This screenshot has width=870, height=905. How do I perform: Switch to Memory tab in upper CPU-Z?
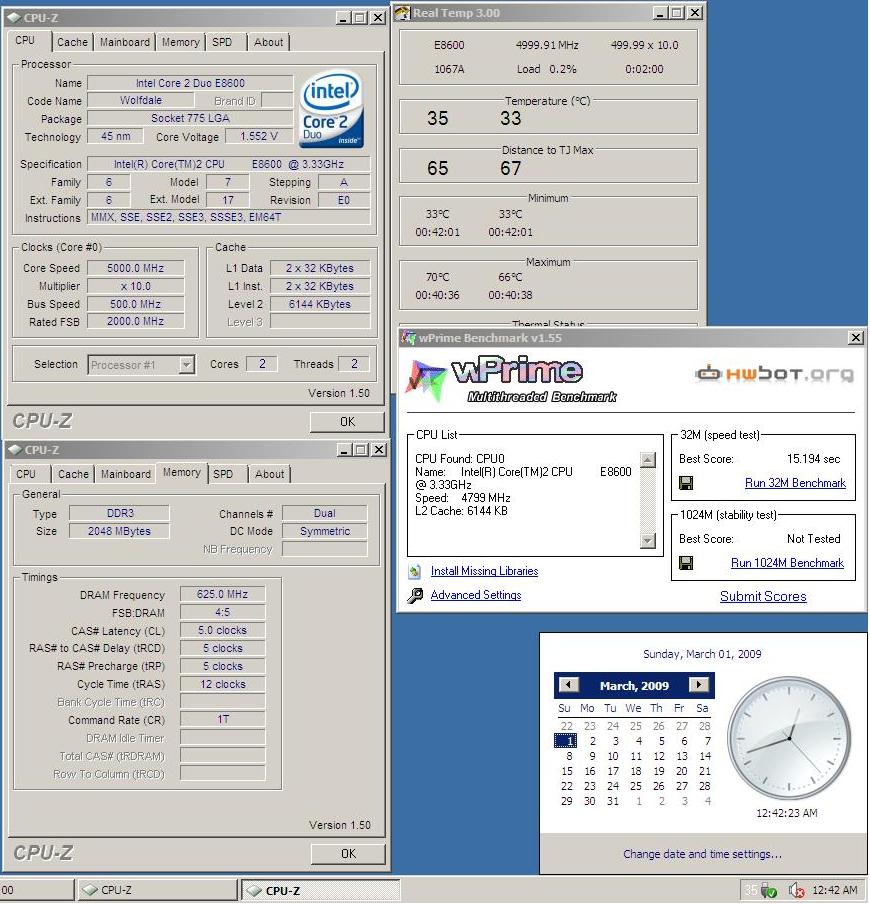pyautogui.click(x=180, y=42)
